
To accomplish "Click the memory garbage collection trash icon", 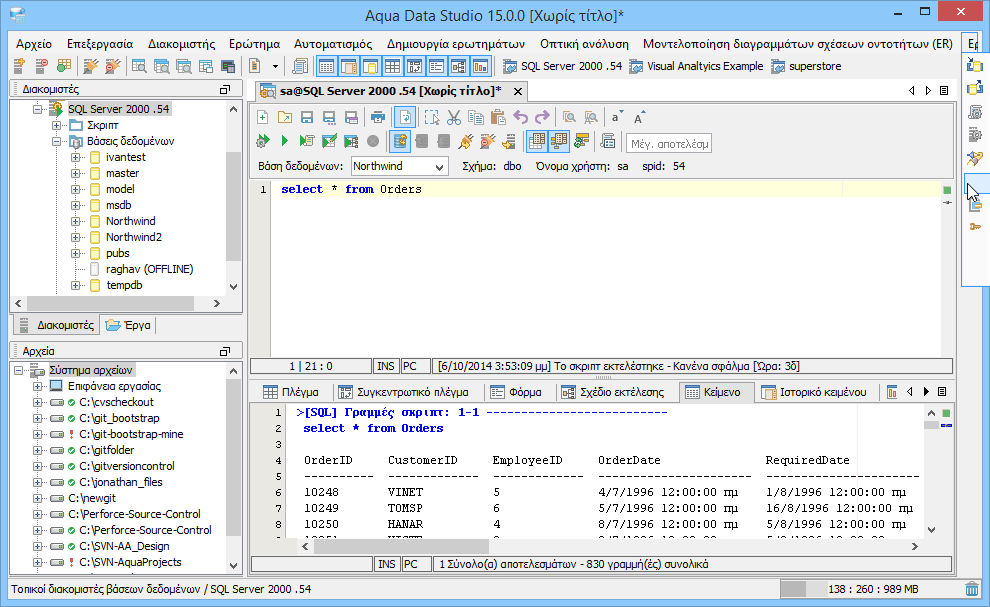I will pos(971,590).
